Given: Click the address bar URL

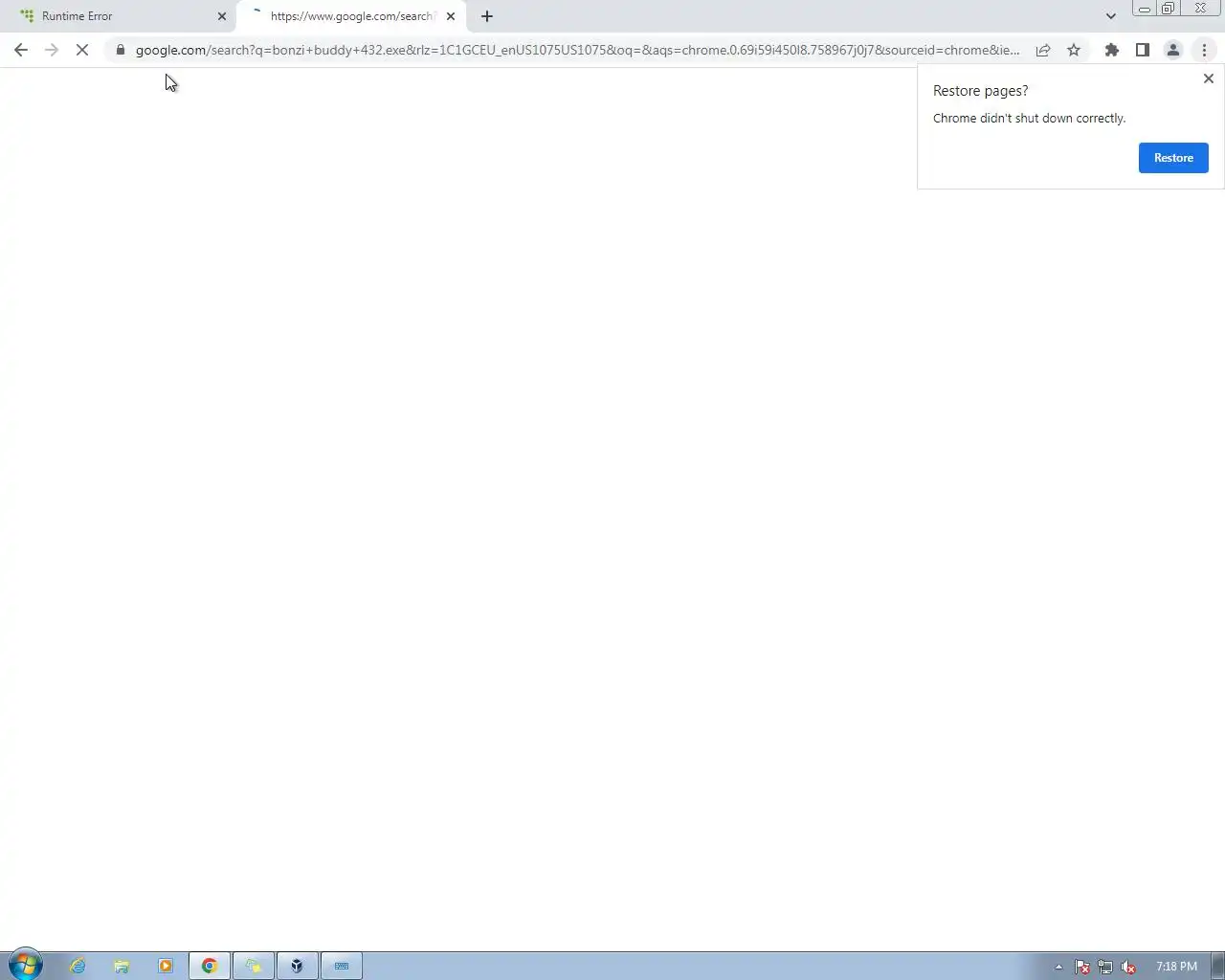Looking at the screenshot, I should tap(577, 50).
